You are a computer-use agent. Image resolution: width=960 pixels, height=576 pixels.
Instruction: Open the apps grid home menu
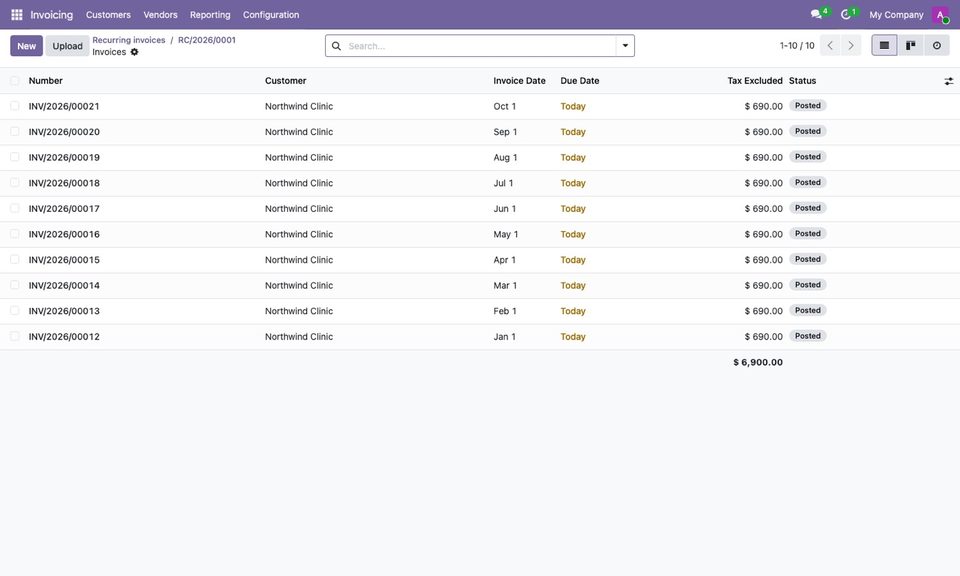pos(17,15)
